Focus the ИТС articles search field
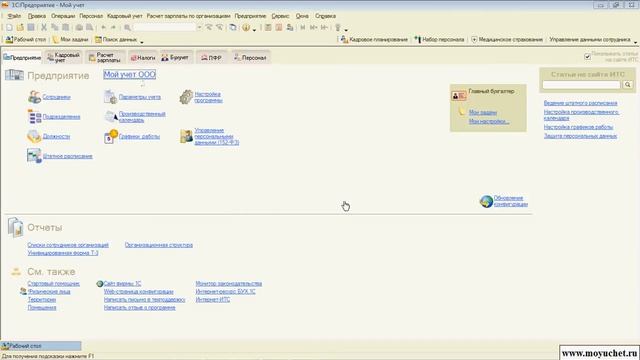The width and height of the screenshot is (640, 360). [581, 85]
